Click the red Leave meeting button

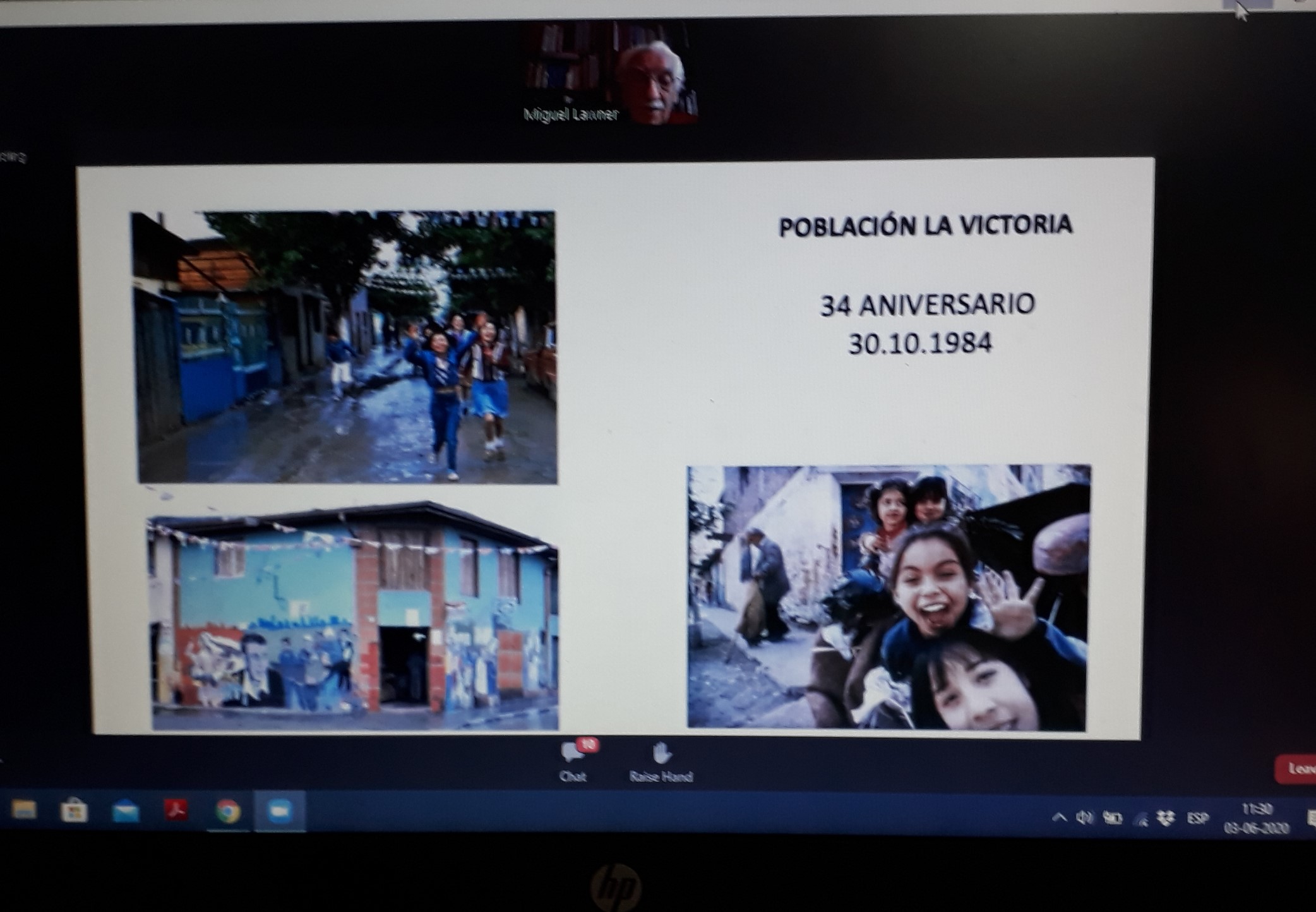(1296, 769)
